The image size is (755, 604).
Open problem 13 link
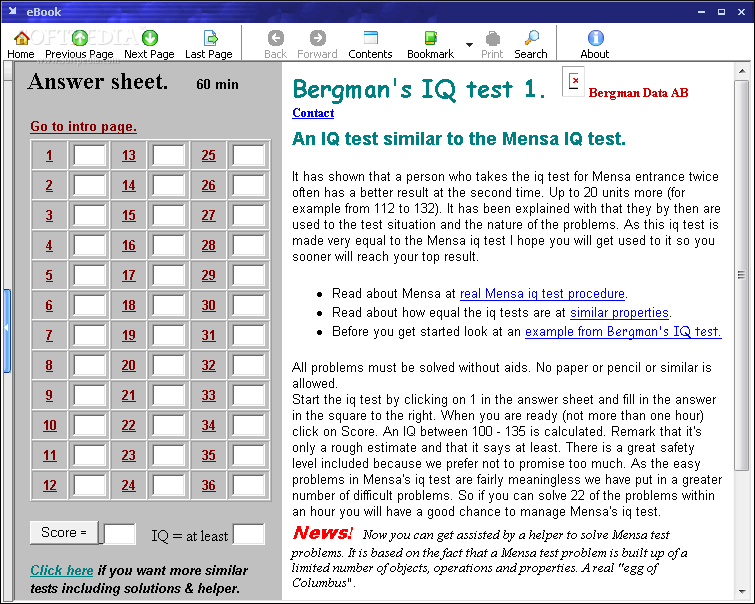point(129,156)
